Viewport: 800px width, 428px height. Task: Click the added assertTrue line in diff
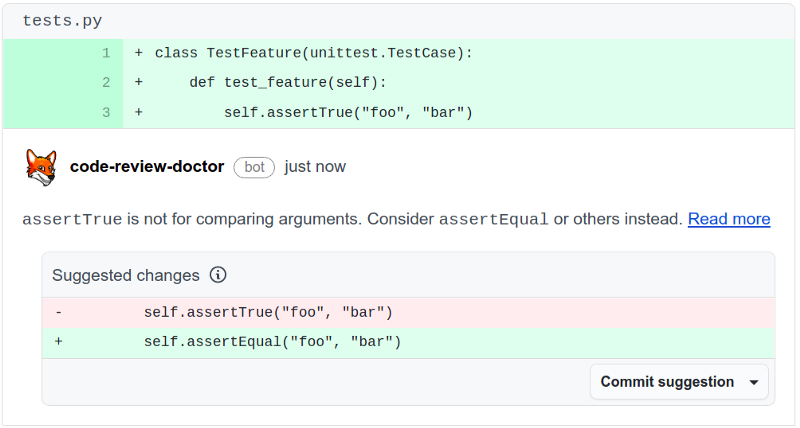(x=347, y=113)
